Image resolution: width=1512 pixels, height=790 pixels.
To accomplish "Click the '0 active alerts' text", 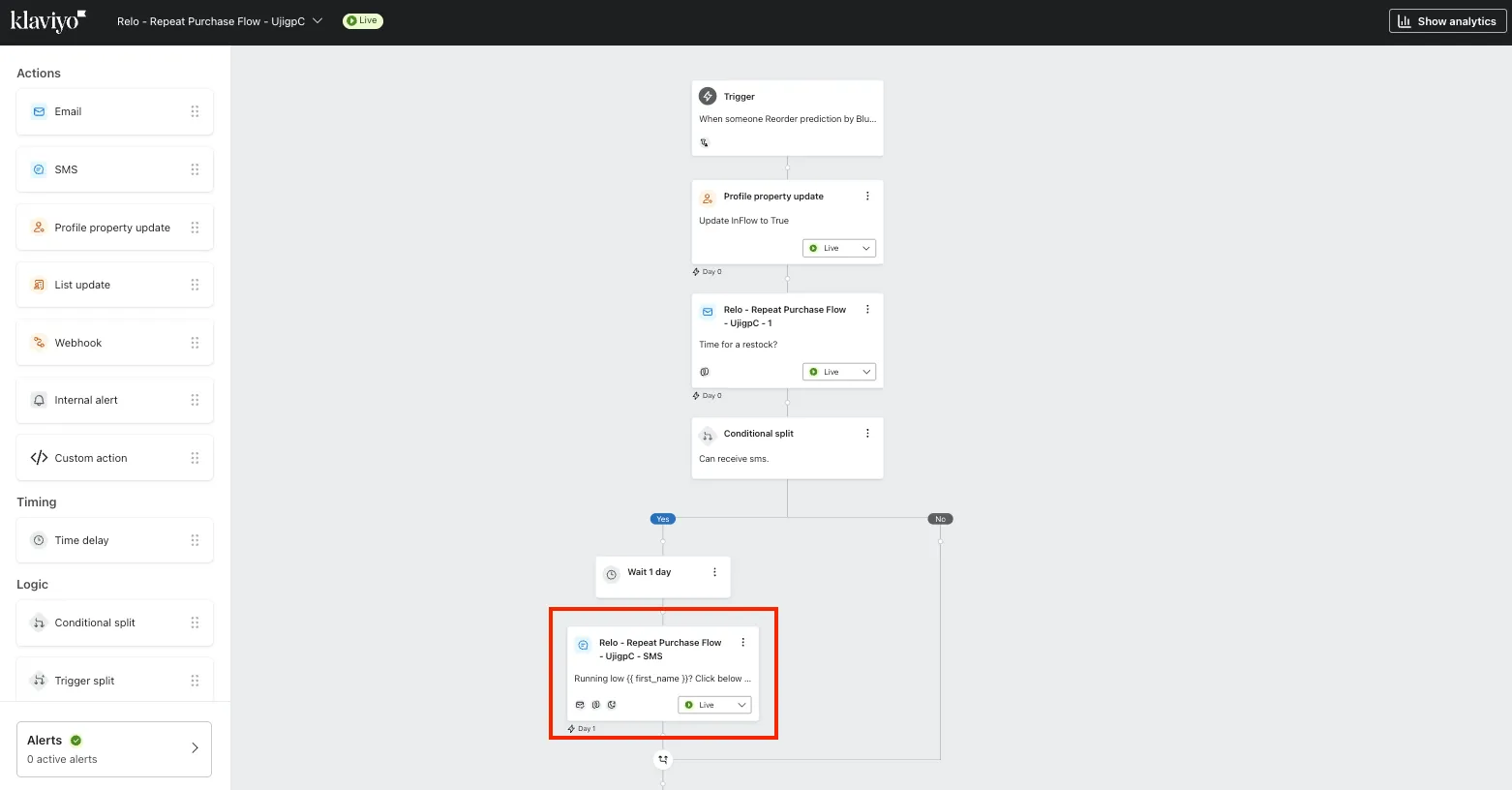I will tap(62, 759).
